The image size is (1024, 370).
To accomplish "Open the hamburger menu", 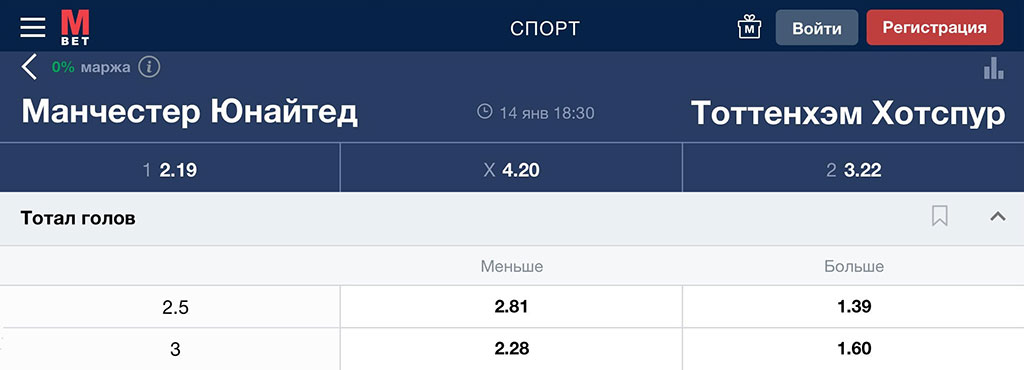I will click(x=33, y=27).
